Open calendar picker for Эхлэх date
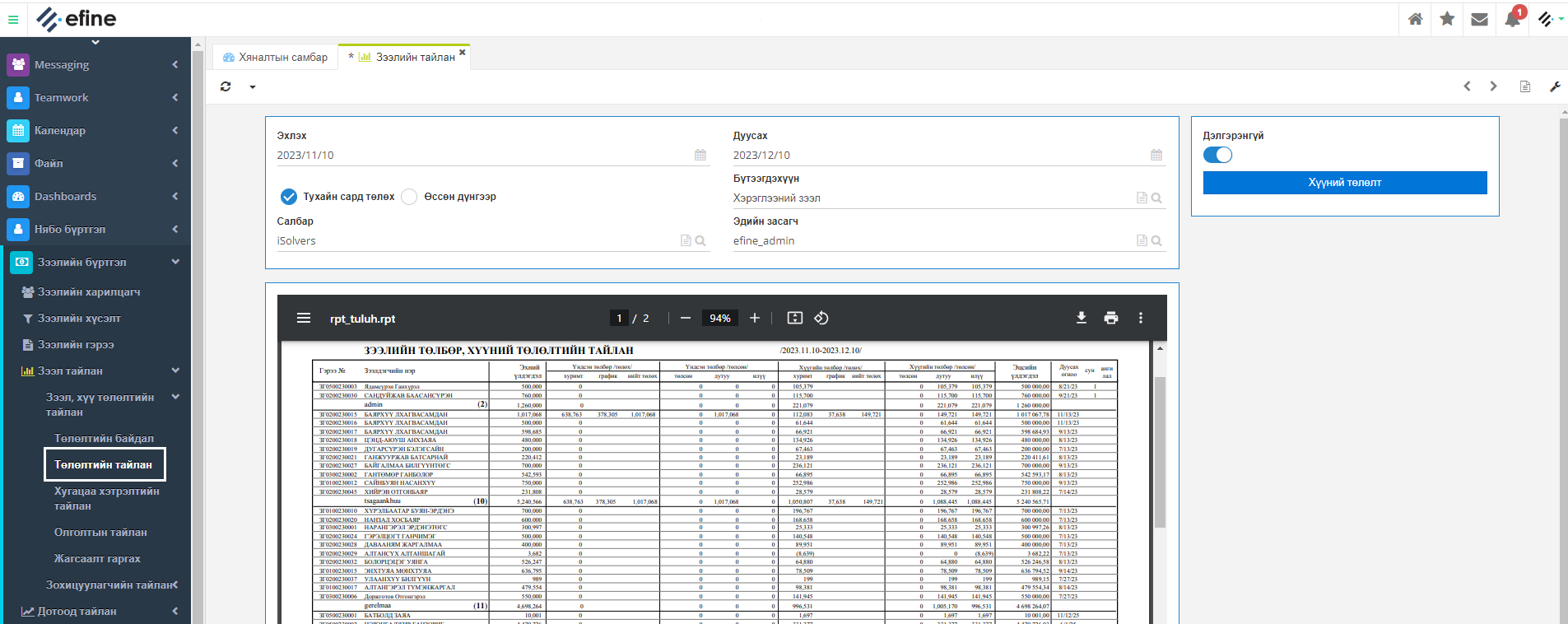The height and width of the screenshot is (624, 1568). click(700, 155)
